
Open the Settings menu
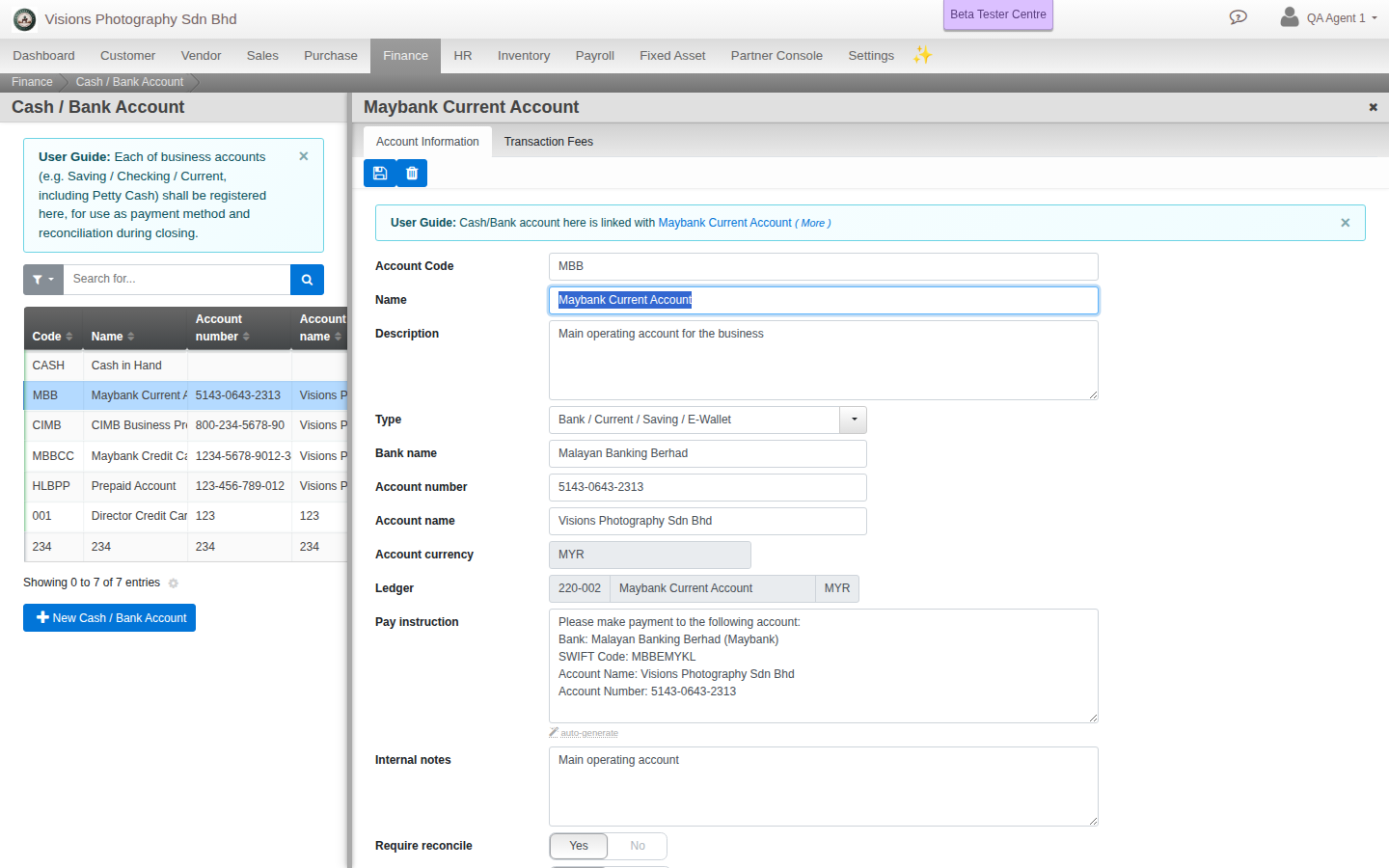[871, 56]
